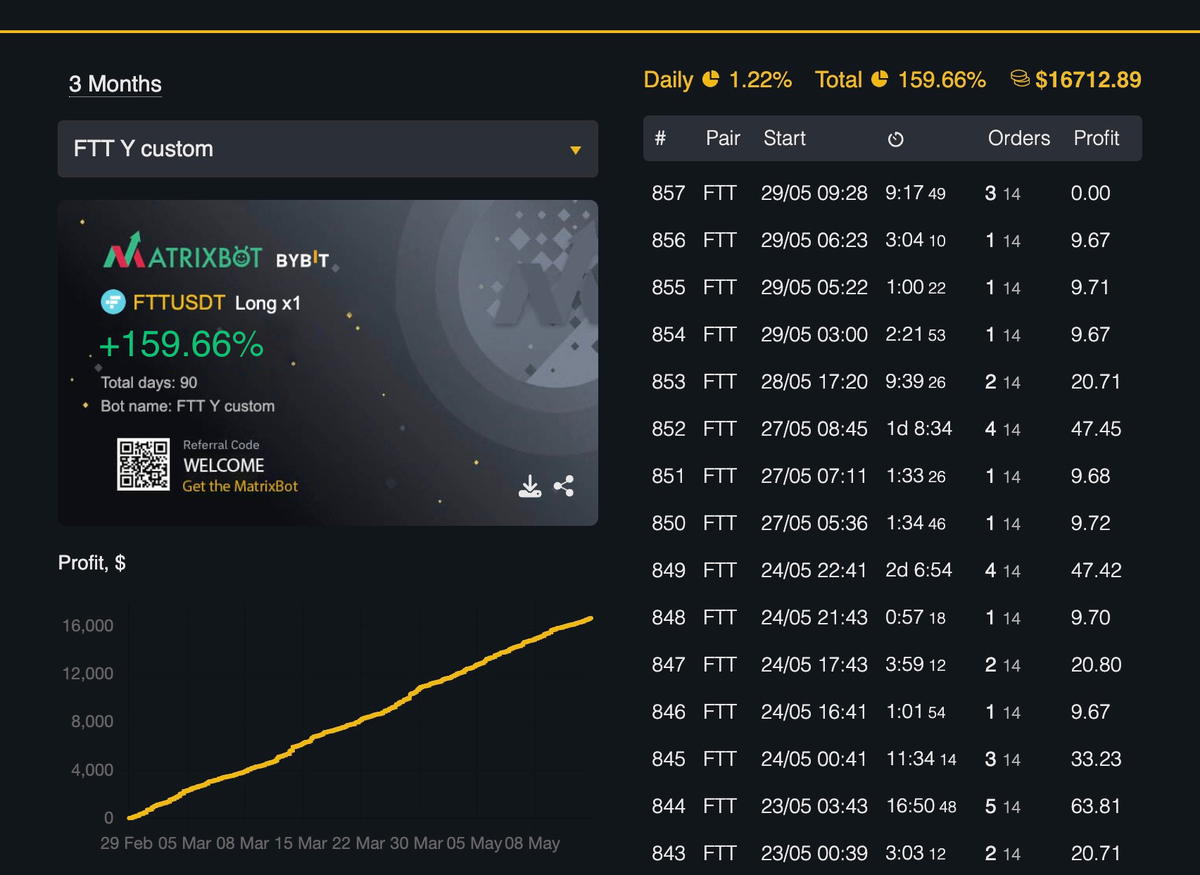Viewport: 1200px width, 875px height.
Task: Click the WELCOME referral code
Action: [224, 465]
